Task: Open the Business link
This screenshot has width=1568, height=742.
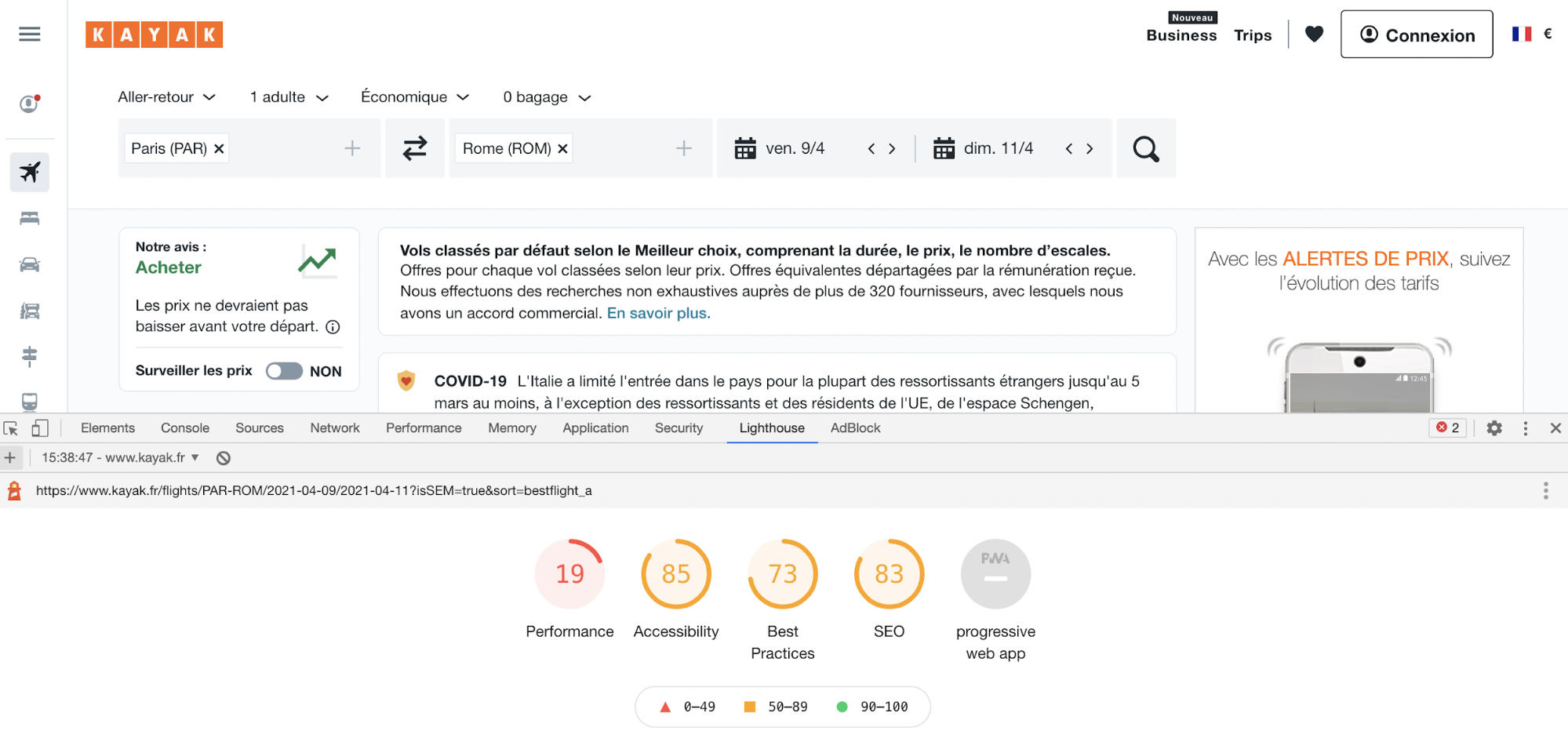Action: coord(1181,35)
